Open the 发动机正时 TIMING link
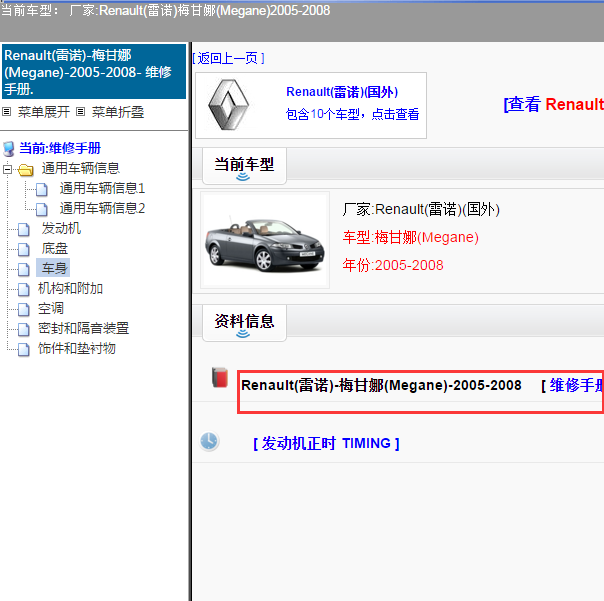Viewport: 604px width, 601px height. tap(326, 443)
